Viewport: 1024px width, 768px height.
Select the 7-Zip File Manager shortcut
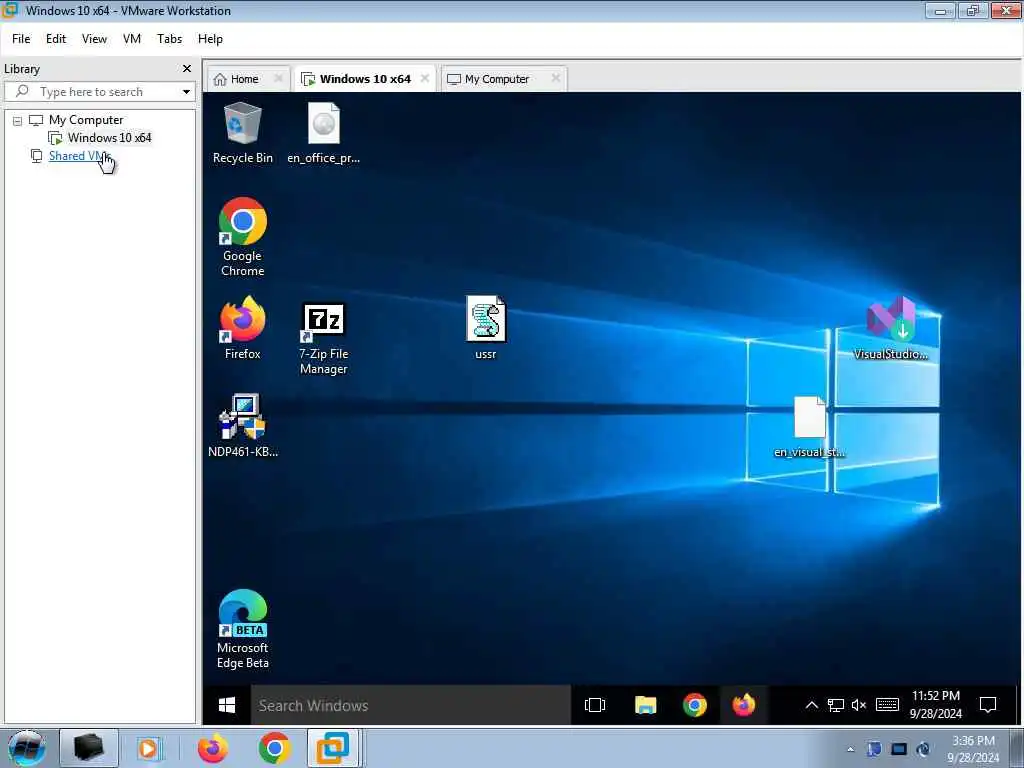pos(323,339)
